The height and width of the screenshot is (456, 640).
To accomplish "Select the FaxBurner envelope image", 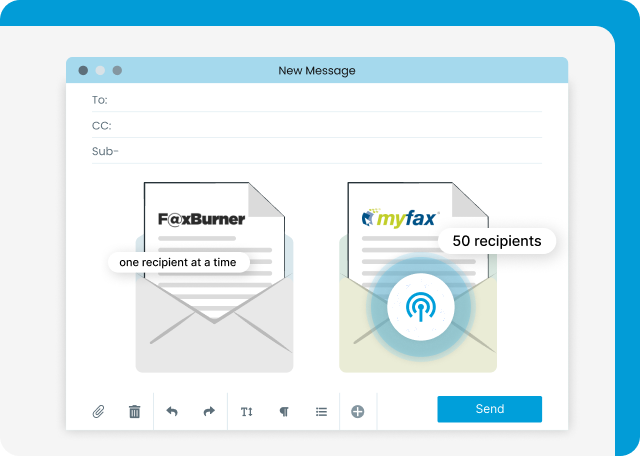I will tap(214, 277).
